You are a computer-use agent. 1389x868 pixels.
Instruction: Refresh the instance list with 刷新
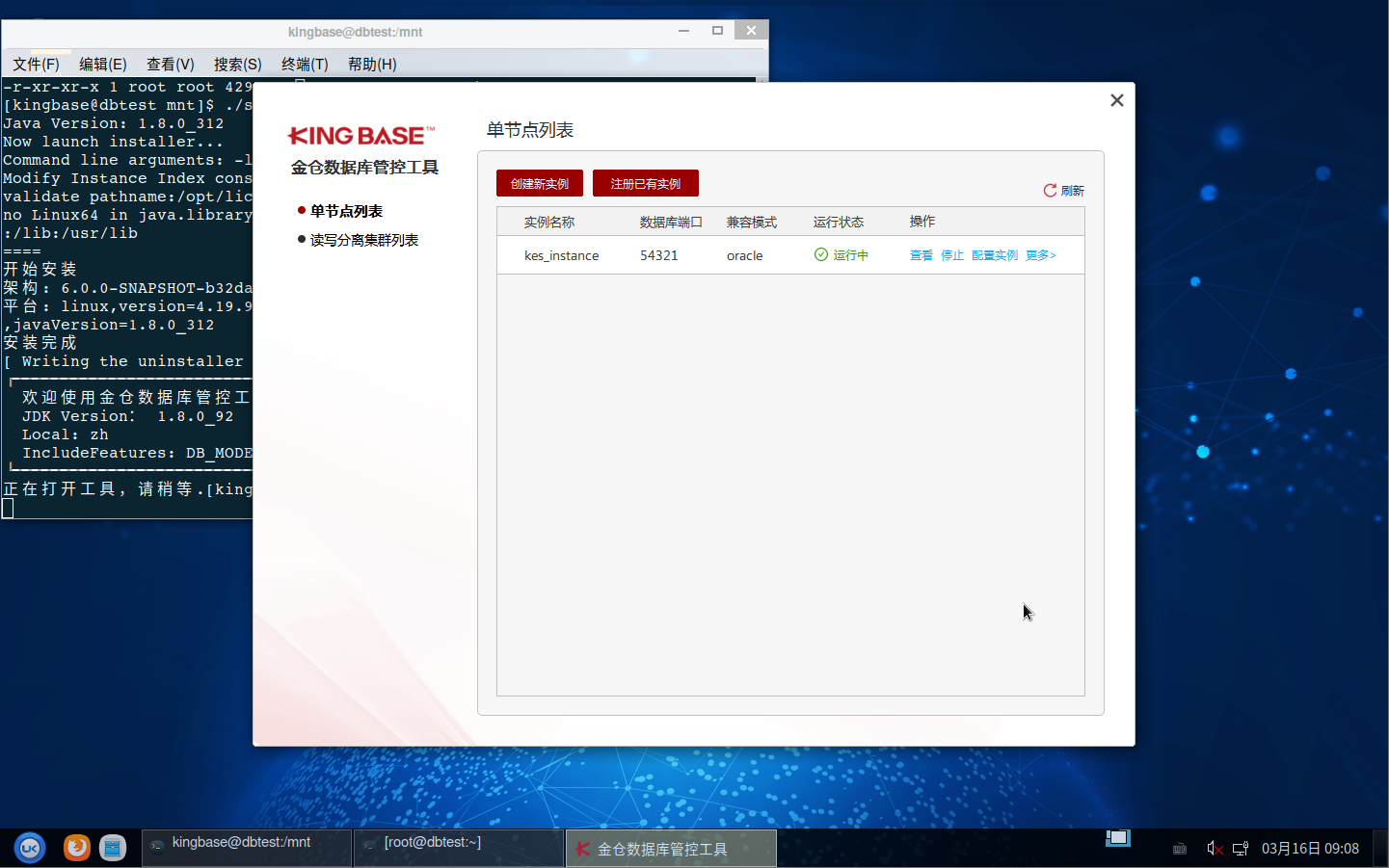(x=1064, y=191)
